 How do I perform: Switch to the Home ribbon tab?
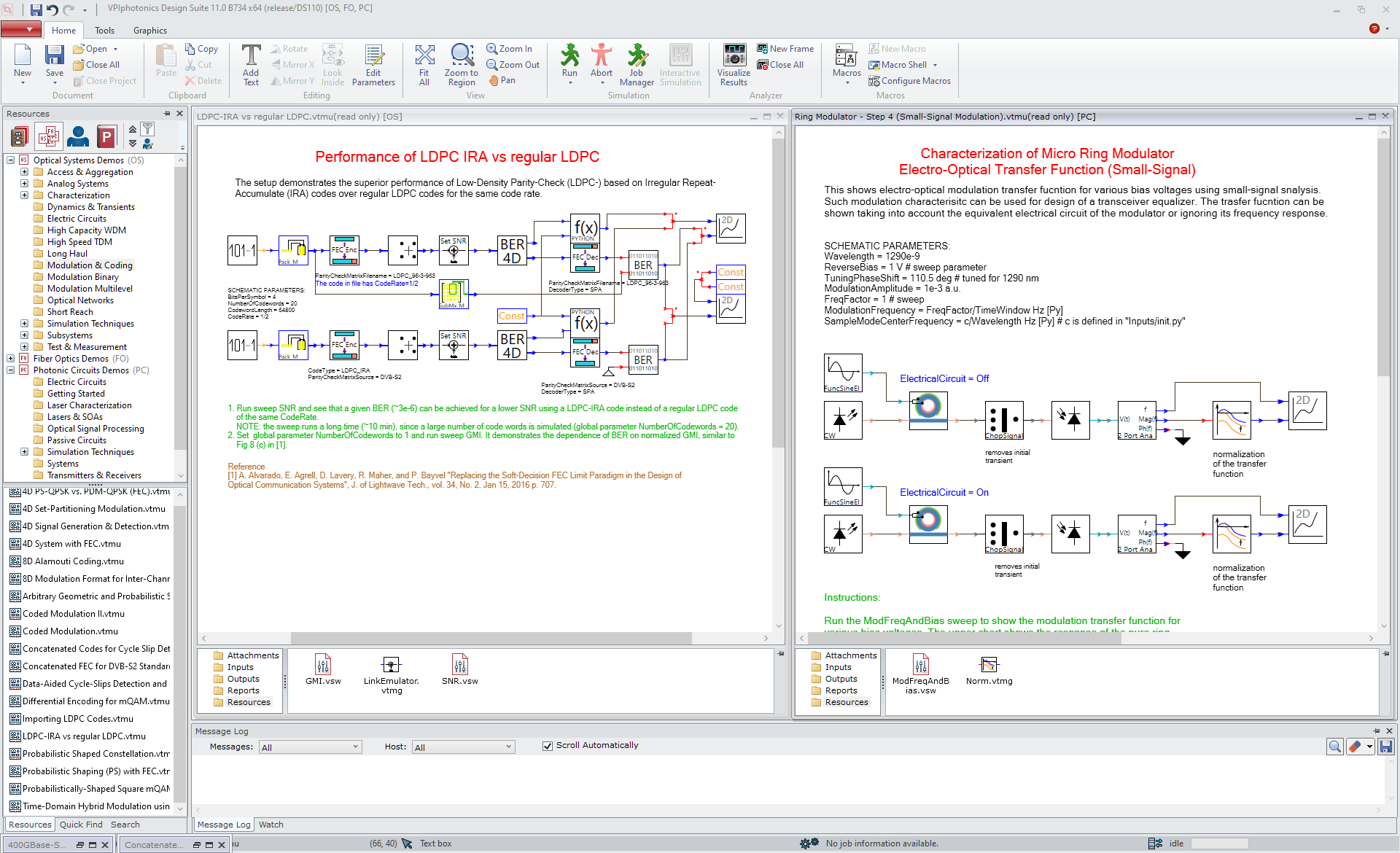(63, 31)
